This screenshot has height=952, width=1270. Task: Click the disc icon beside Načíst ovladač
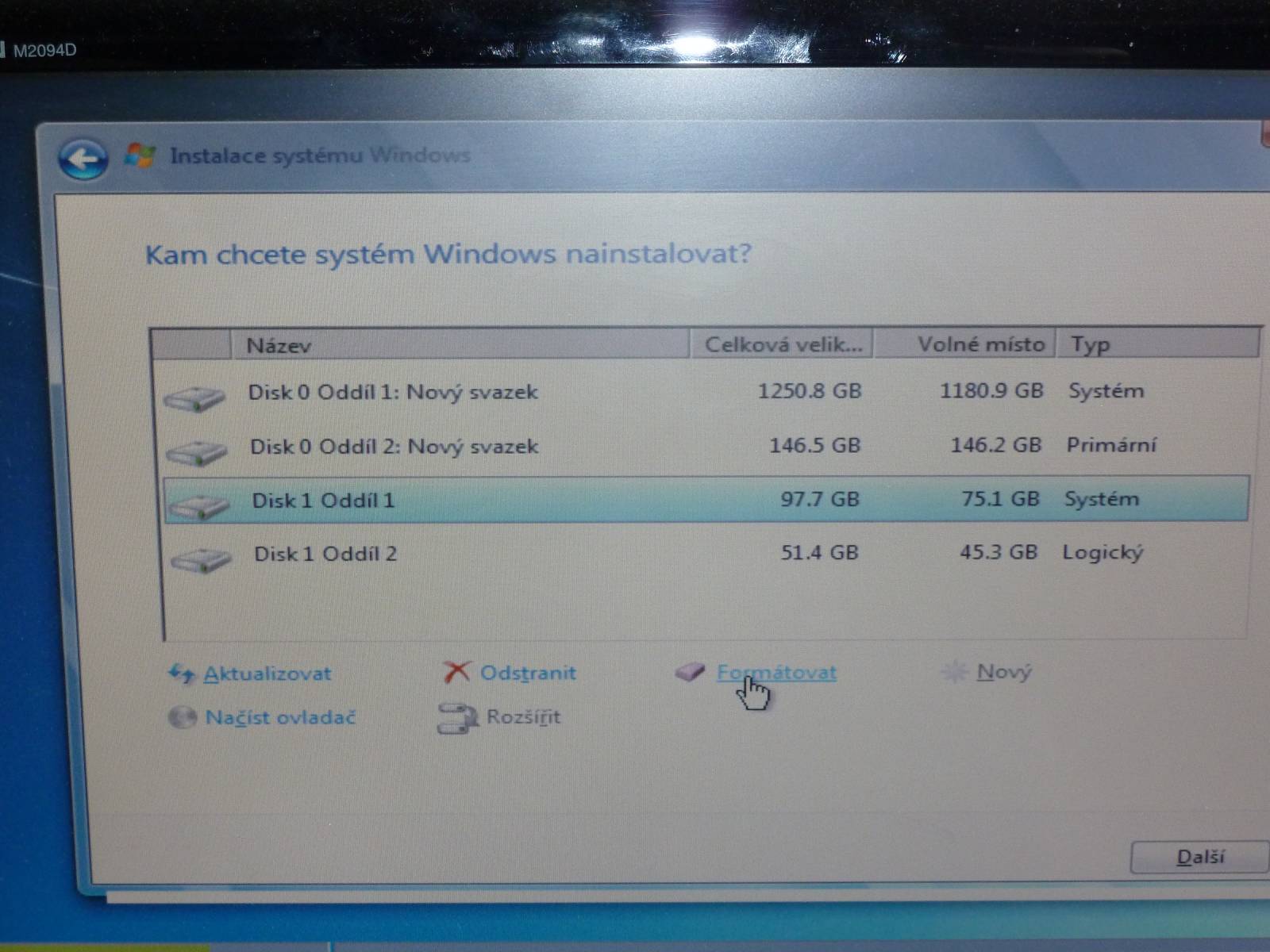tap(182, 717)
